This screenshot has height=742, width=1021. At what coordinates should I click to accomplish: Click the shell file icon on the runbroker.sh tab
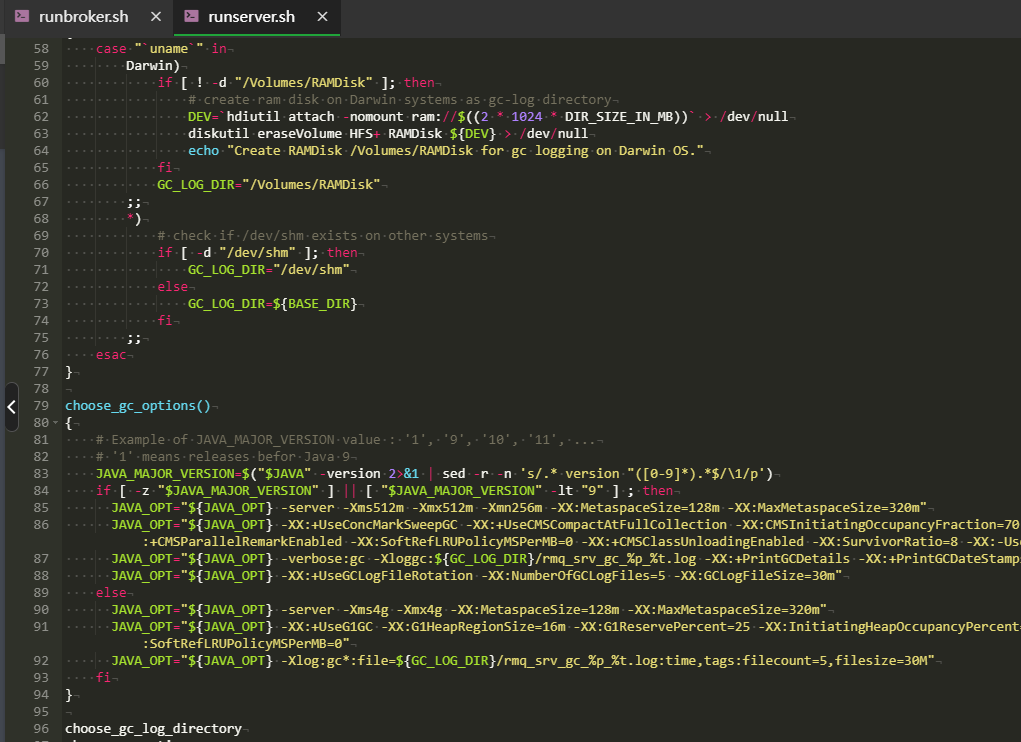(x=22, y=16)
